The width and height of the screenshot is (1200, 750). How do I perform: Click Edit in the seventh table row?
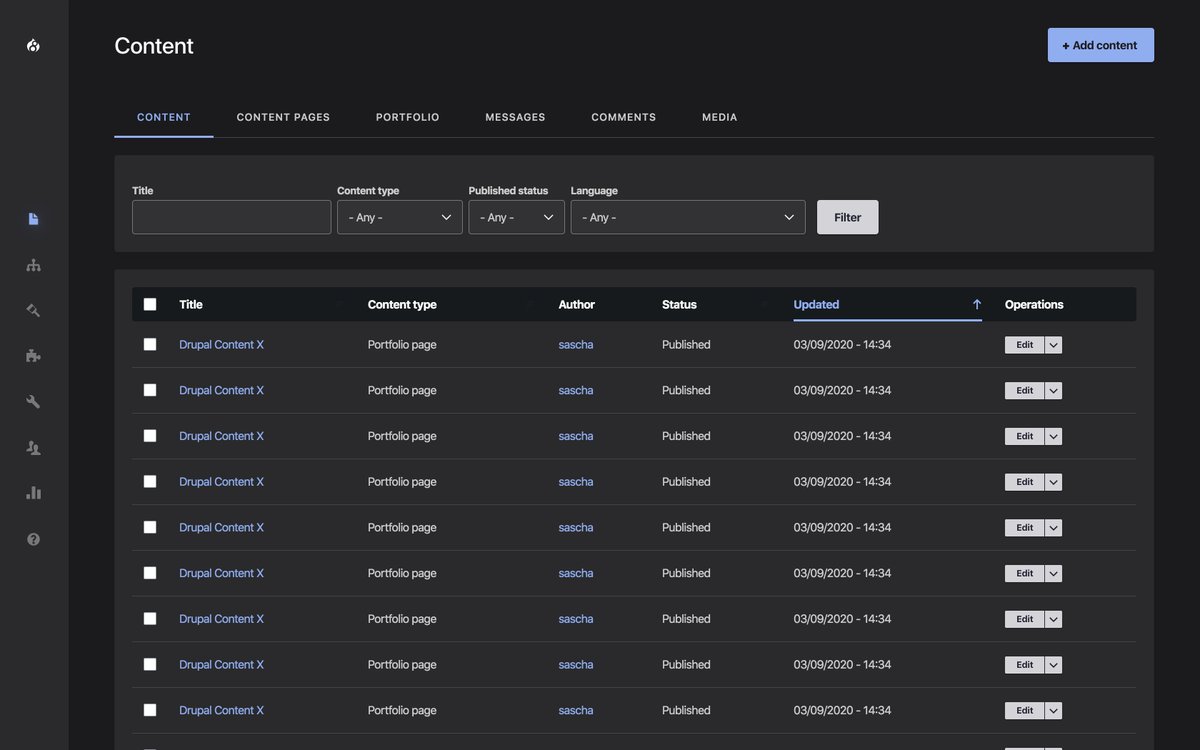point(1025,619)
